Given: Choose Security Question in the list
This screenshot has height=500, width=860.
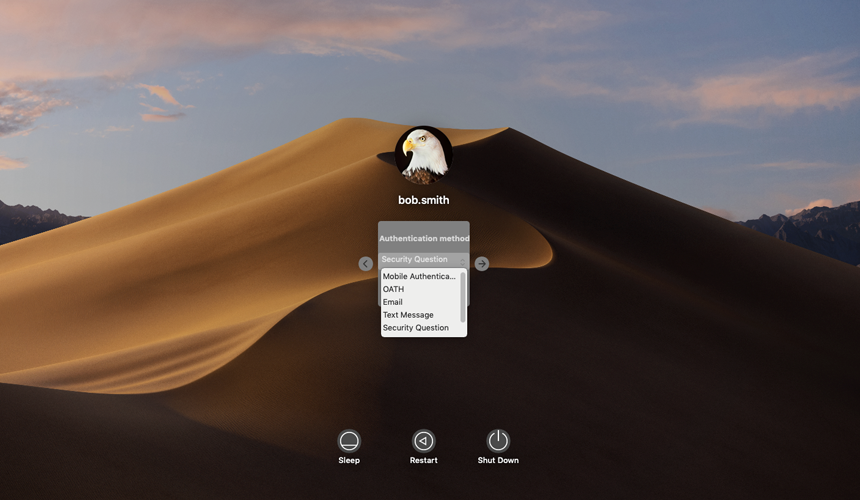Looking at the screenshot, I should [x=420, y=328].
